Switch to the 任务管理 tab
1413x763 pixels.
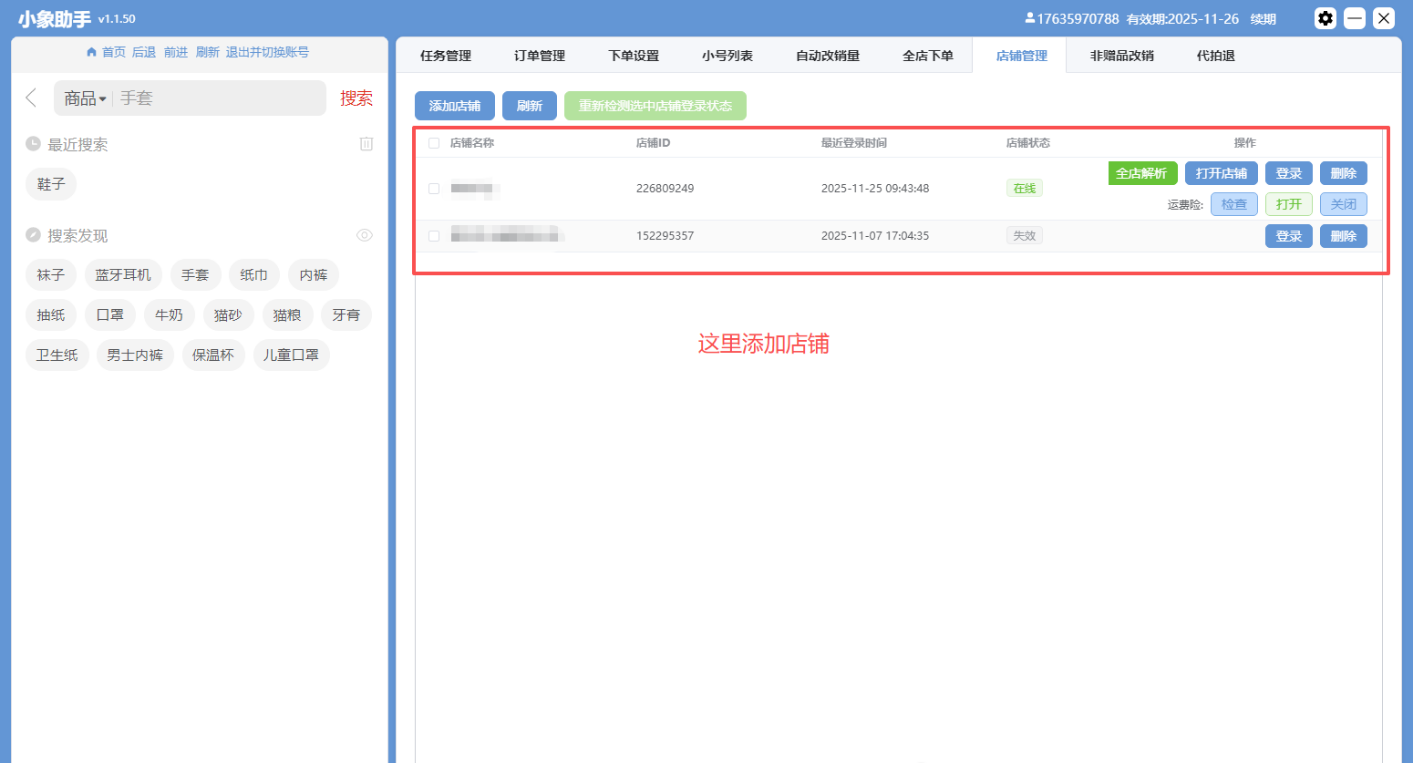tap(445, 56)
